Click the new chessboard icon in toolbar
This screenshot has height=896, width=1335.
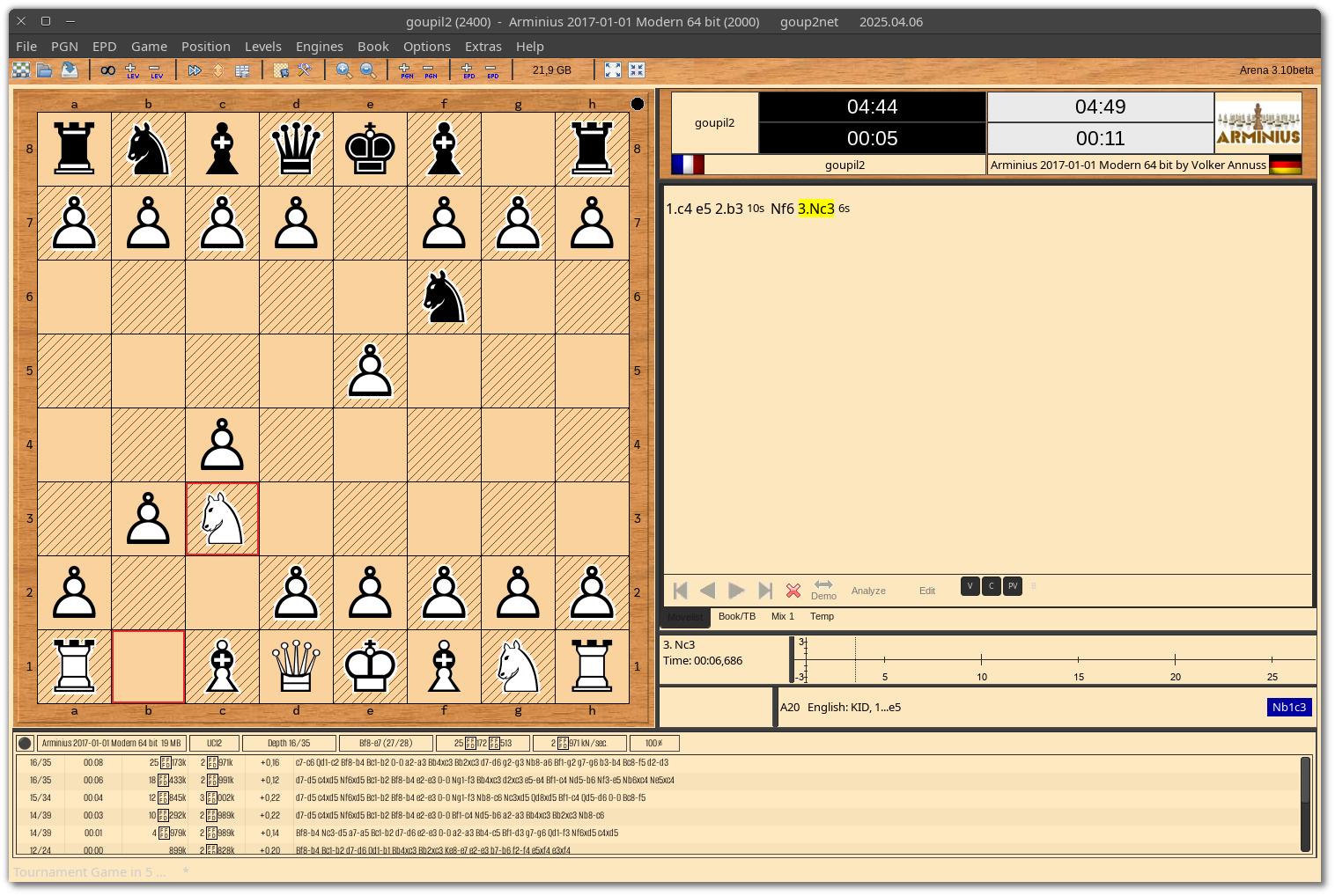click(x=21, y=70)
